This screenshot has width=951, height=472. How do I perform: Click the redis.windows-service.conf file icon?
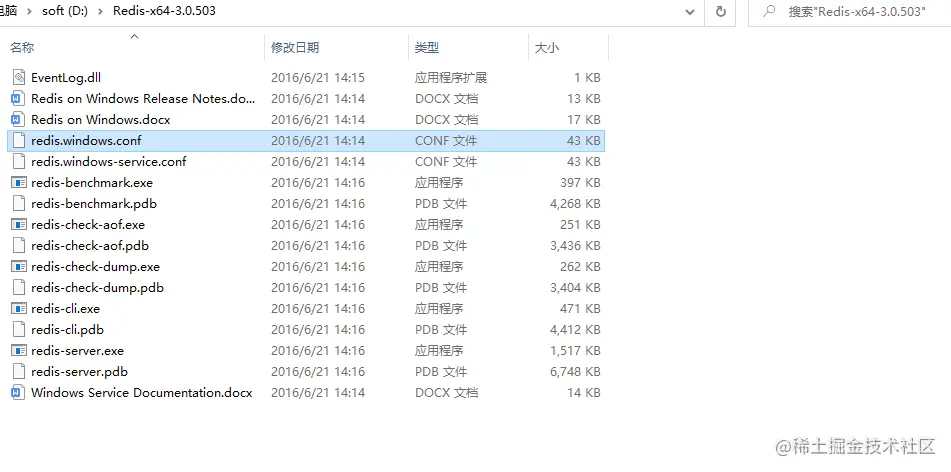coord(19,161)
